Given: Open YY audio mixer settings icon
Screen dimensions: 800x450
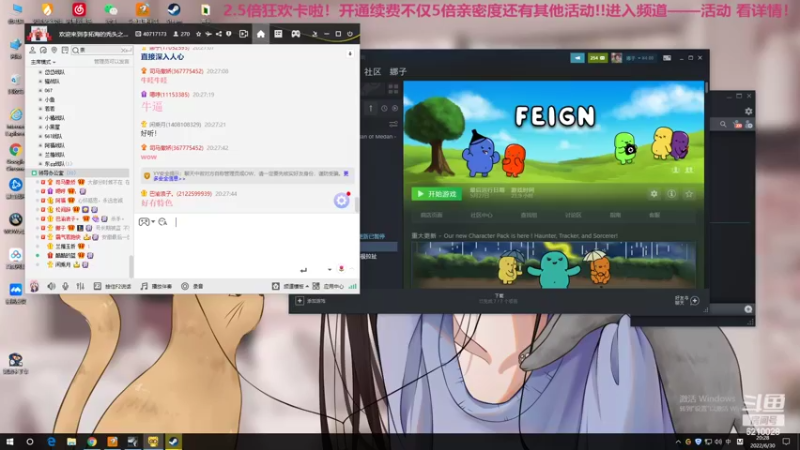Looking at the screenshot, I should point(80,286).
